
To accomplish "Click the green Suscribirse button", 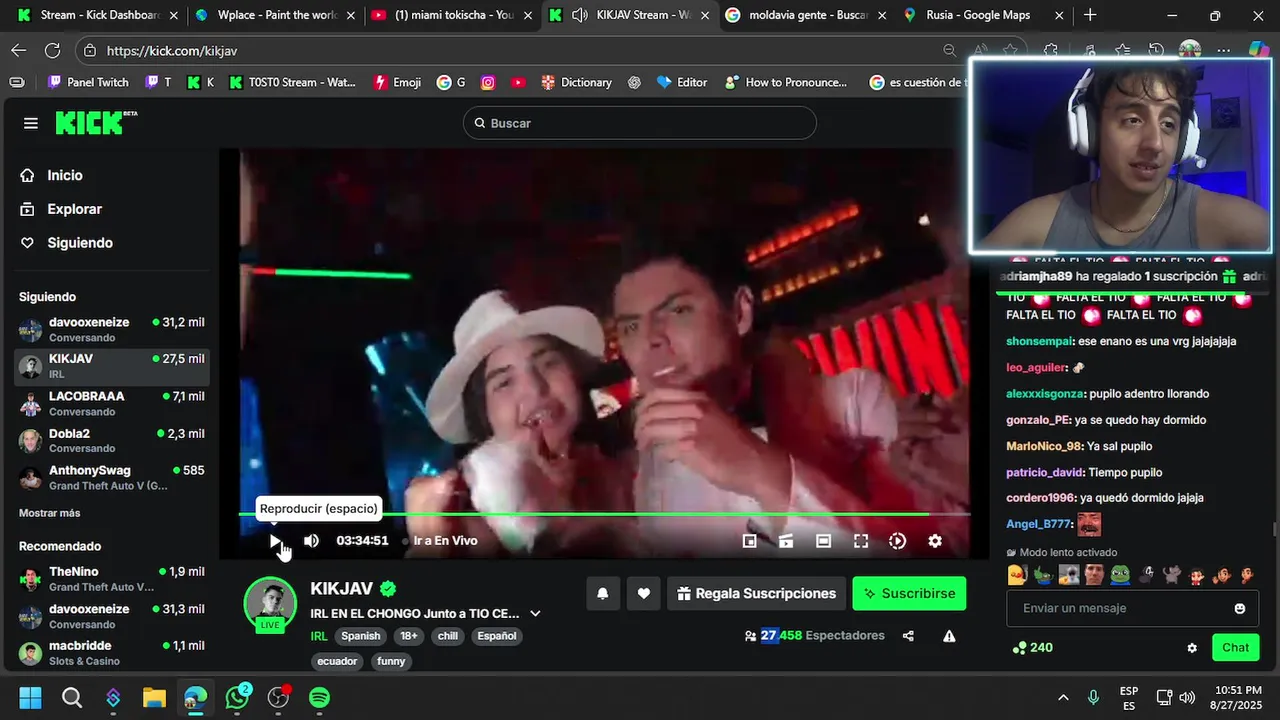I will coord(909,593).
